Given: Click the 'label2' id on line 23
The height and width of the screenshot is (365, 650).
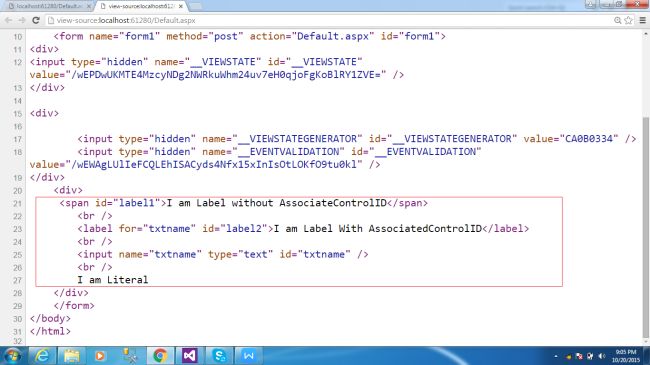Looking at the screenshot, I should tap(243, 229).
